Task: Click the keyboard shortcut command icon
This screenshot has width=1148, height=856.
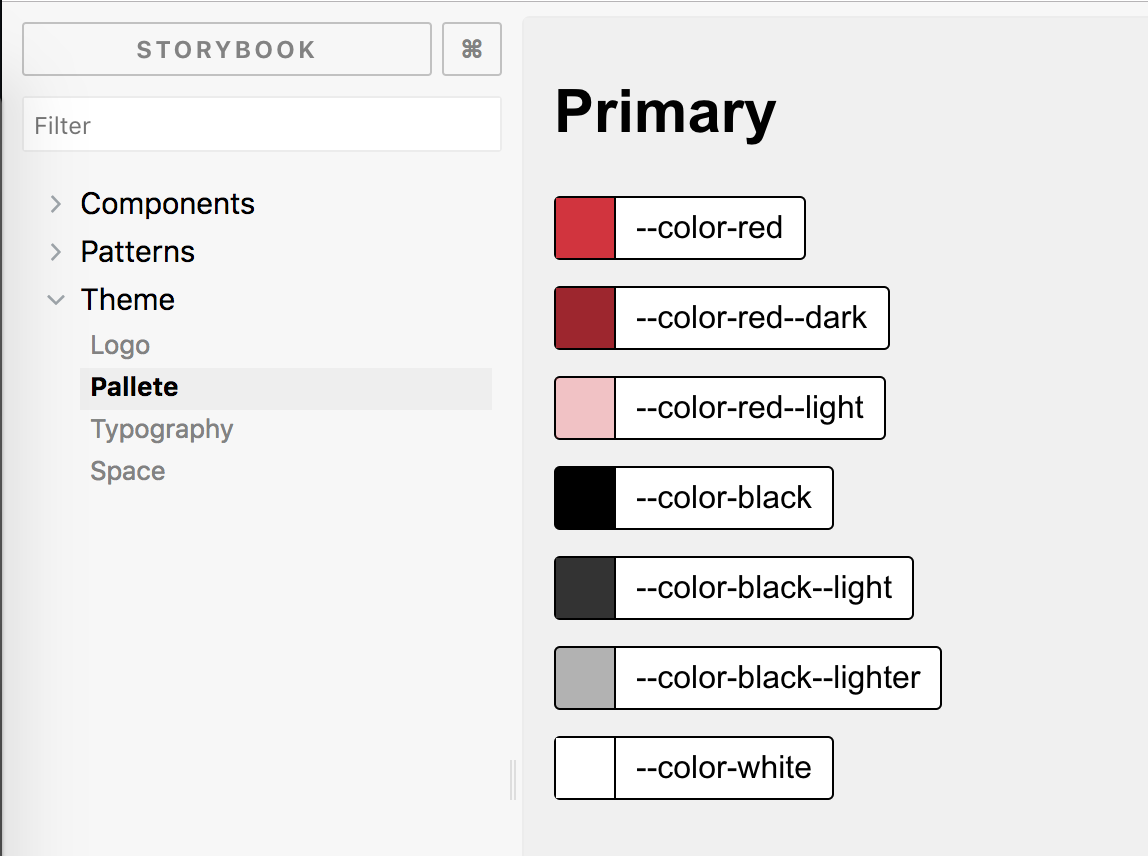Action: [x=471, y=48]
